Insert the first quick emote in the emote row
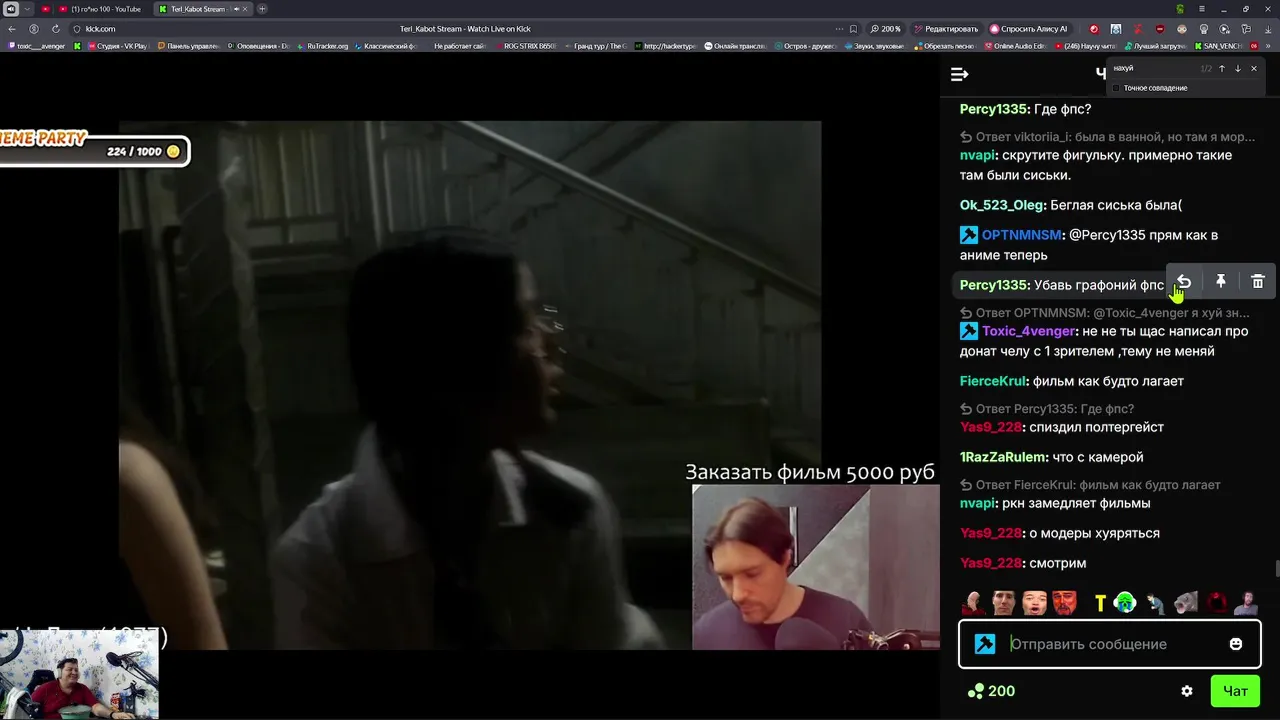The image size is (1280, 720). pyautogui.click(x=973, y=603)
